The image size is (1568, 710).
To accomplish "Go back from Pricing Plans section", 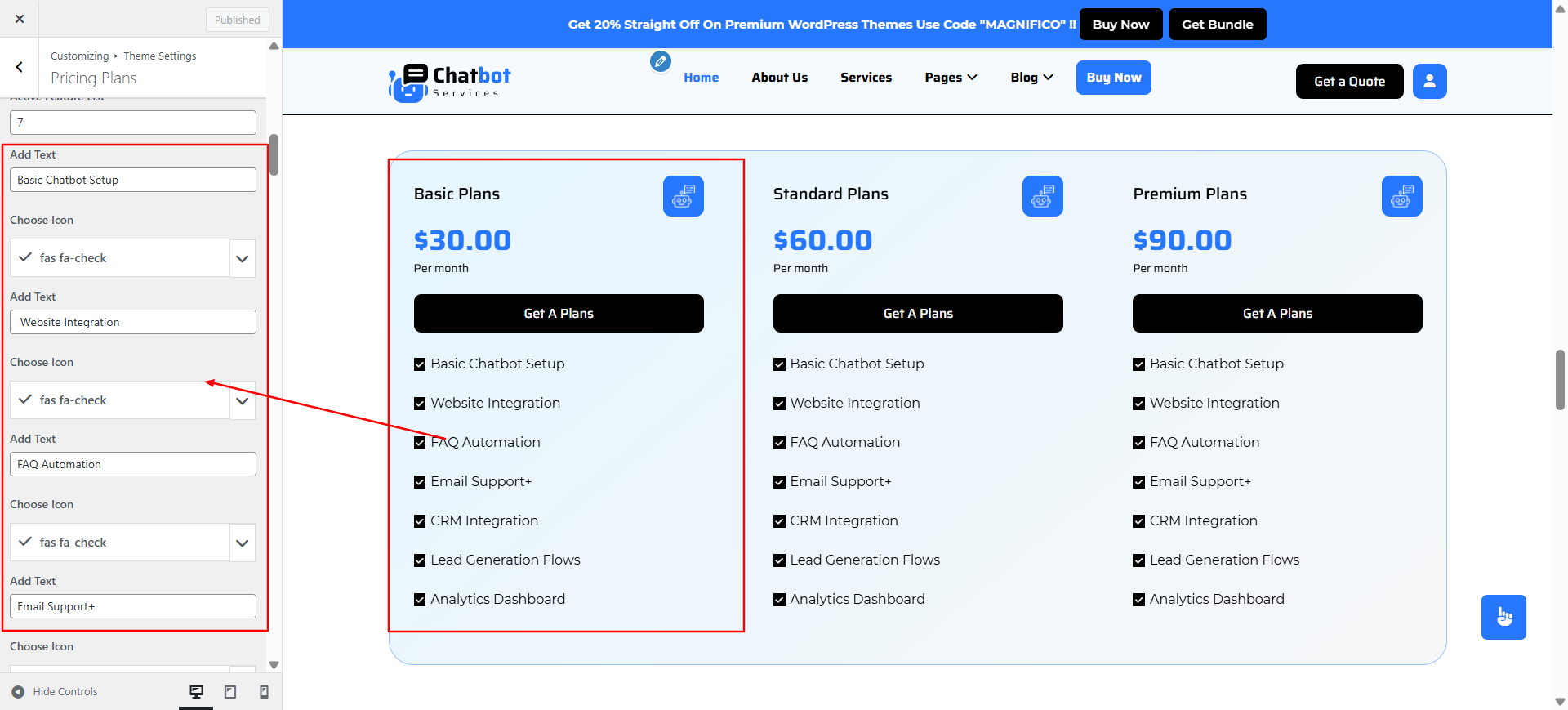I will 20,67.
